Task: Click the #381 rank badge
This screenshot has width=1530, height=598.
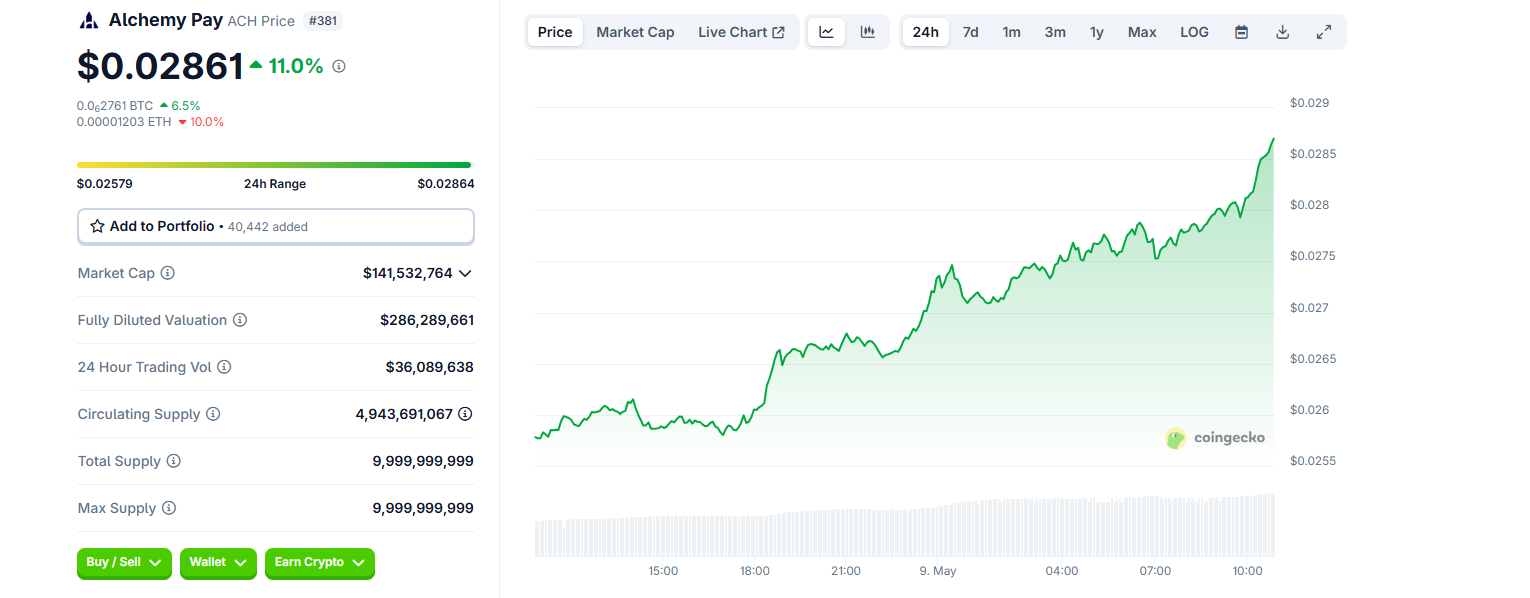Action: (x=323, y=21)
